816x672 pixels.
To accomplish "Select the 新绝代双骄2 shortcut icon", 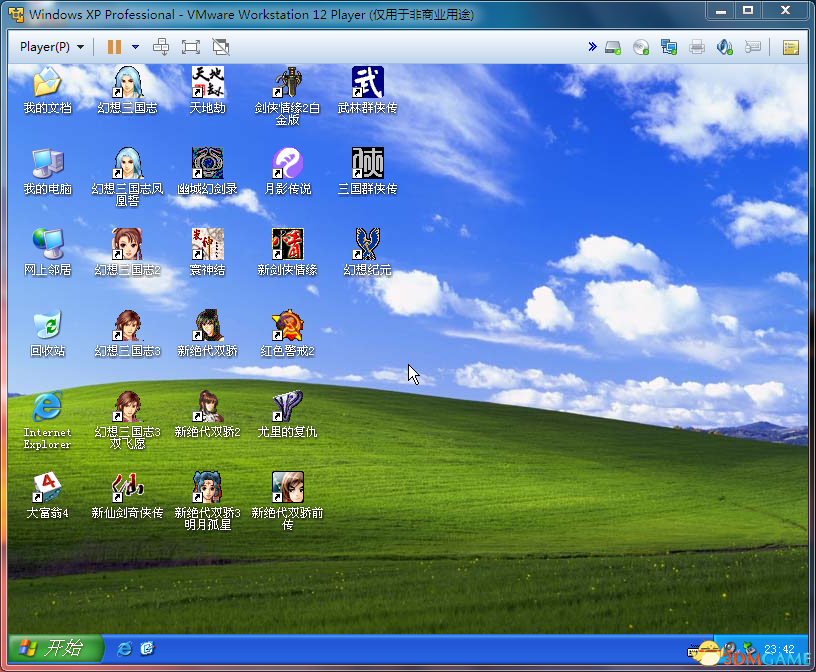I will 208,414.
